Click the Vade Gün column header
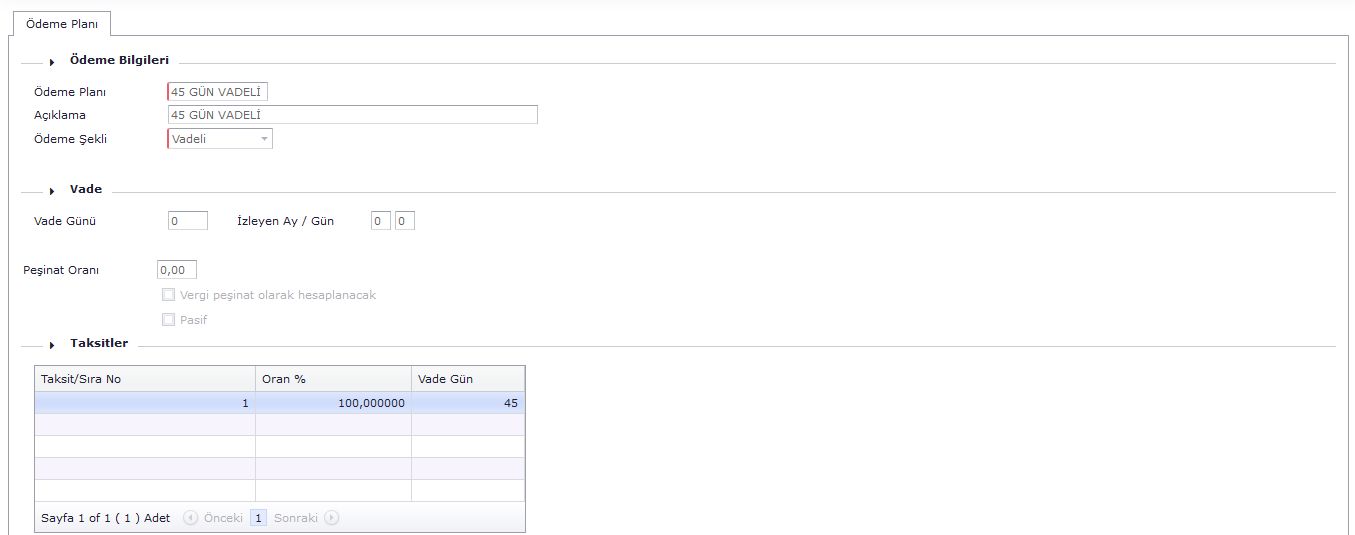 pyautogui.click(x=467, y=379)
